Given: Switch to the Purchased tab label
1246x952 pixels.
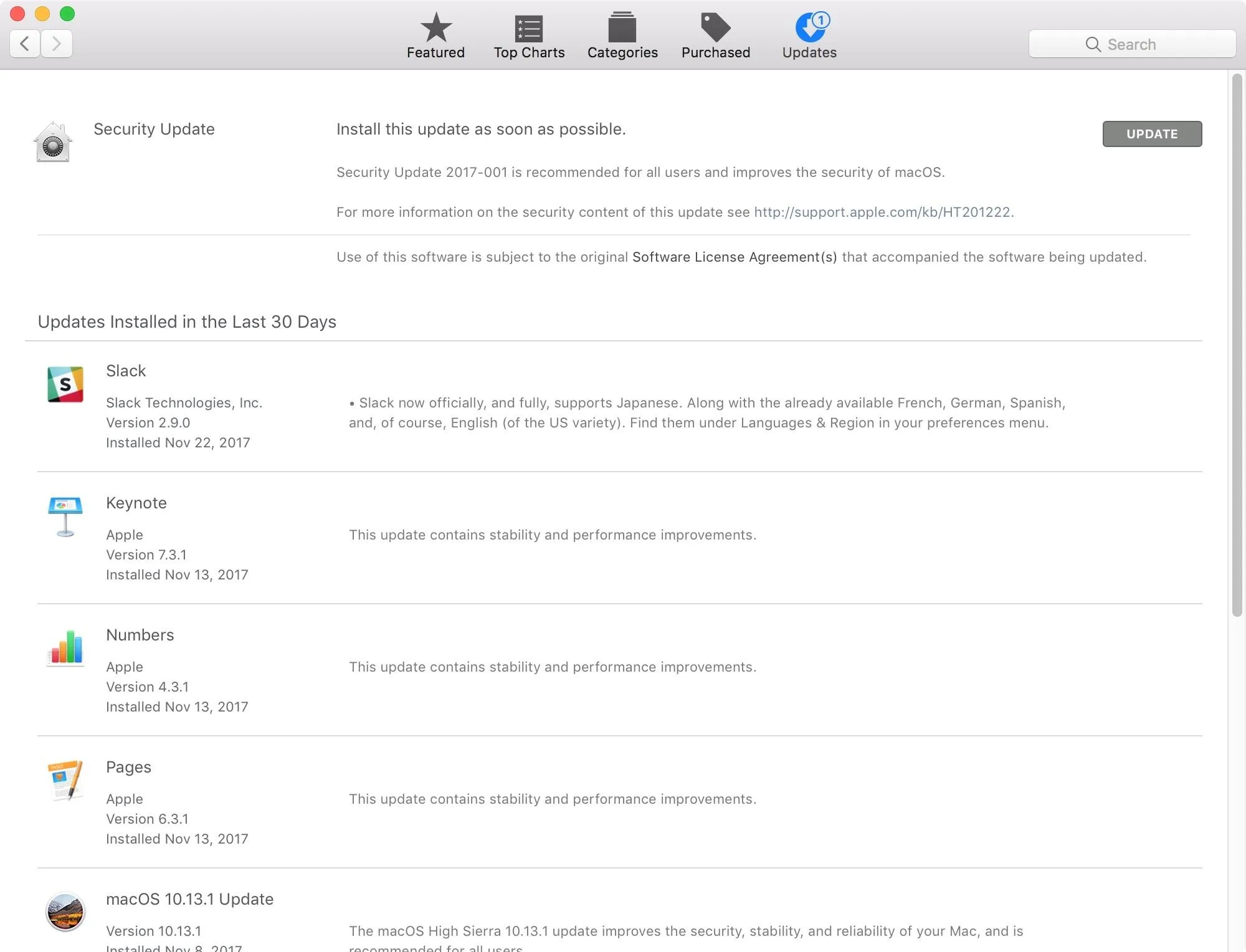Looking at the screenshot, I should (715, 52).
